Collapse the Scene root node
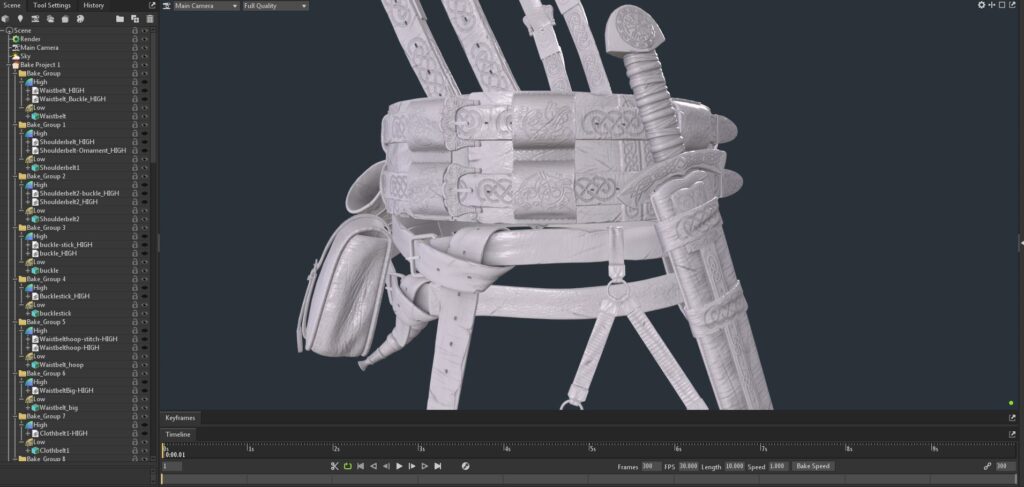The image size is (1024, 487). click(3, 31)
